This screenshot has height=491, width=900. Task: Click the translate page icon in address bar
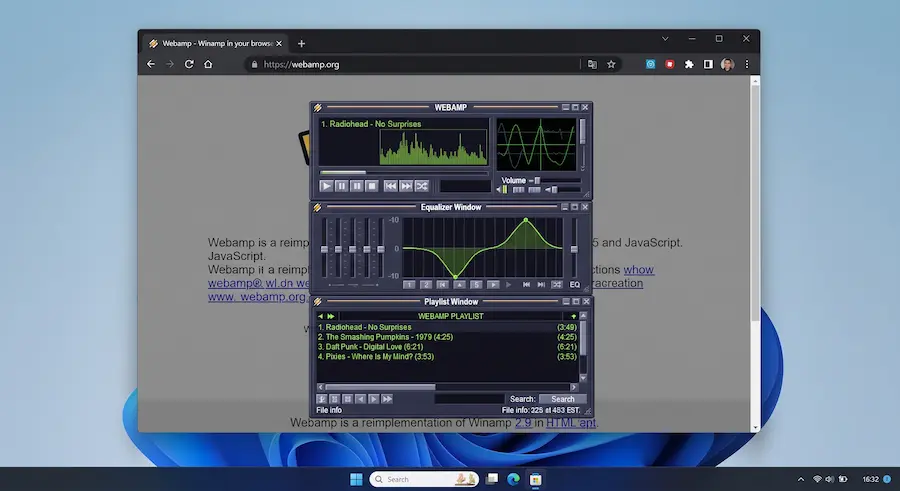coord(592,64)
